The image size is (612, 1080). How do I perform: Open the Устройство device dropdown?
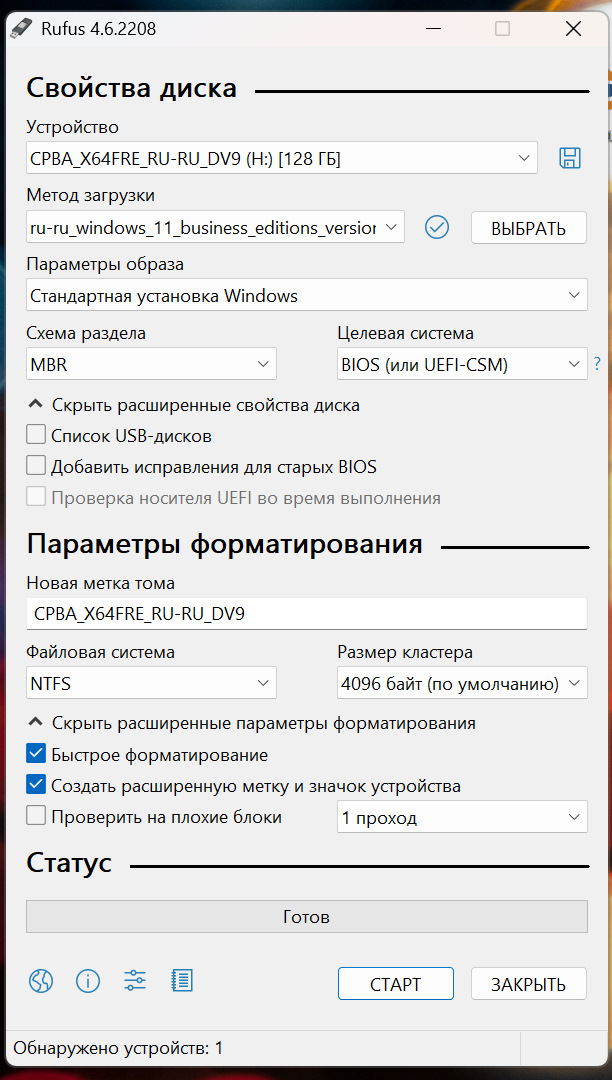coord(281,158)
